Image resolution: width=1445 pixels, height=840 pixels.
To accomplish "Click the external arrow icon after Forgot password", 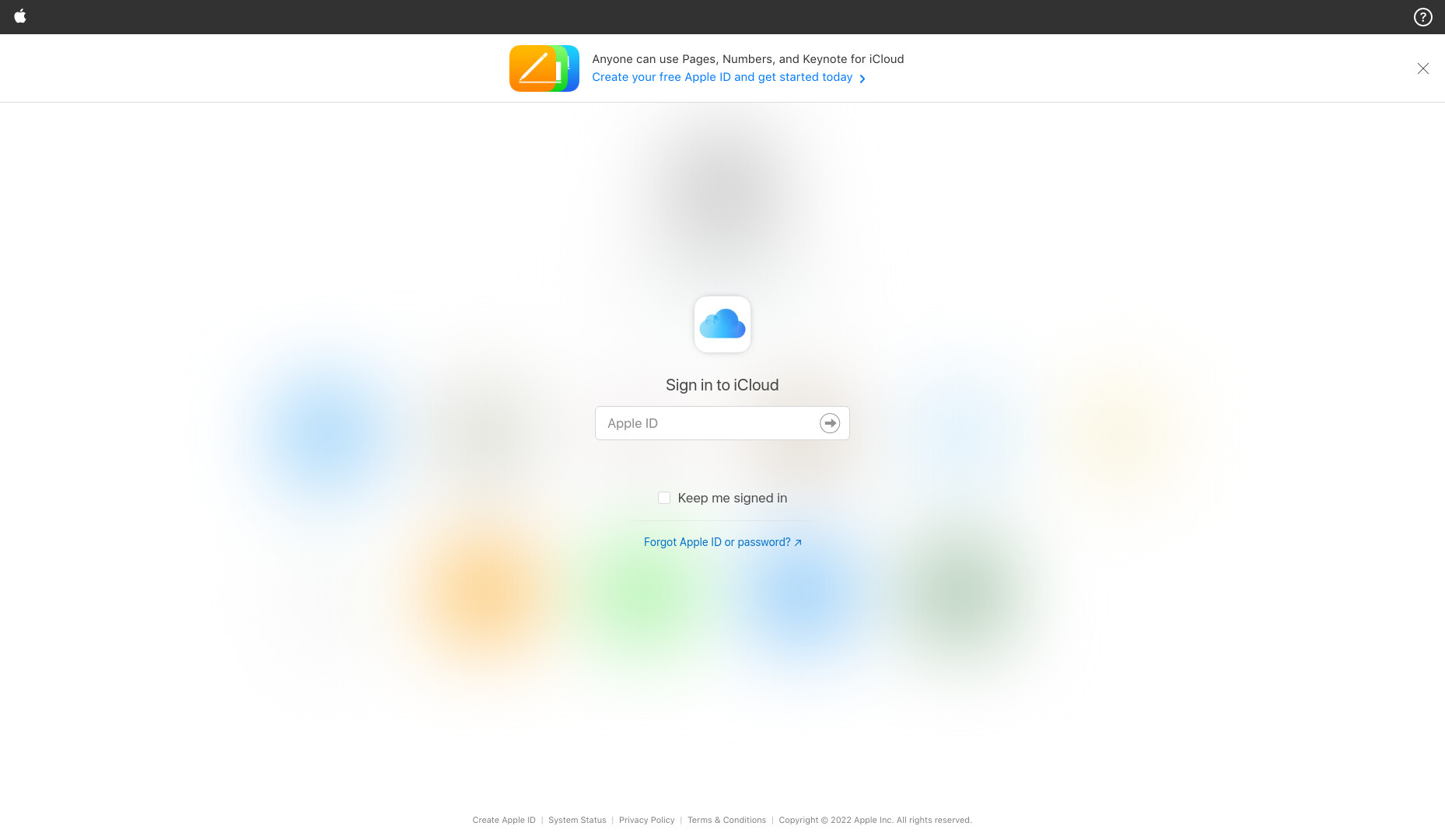I will (798, 543).
